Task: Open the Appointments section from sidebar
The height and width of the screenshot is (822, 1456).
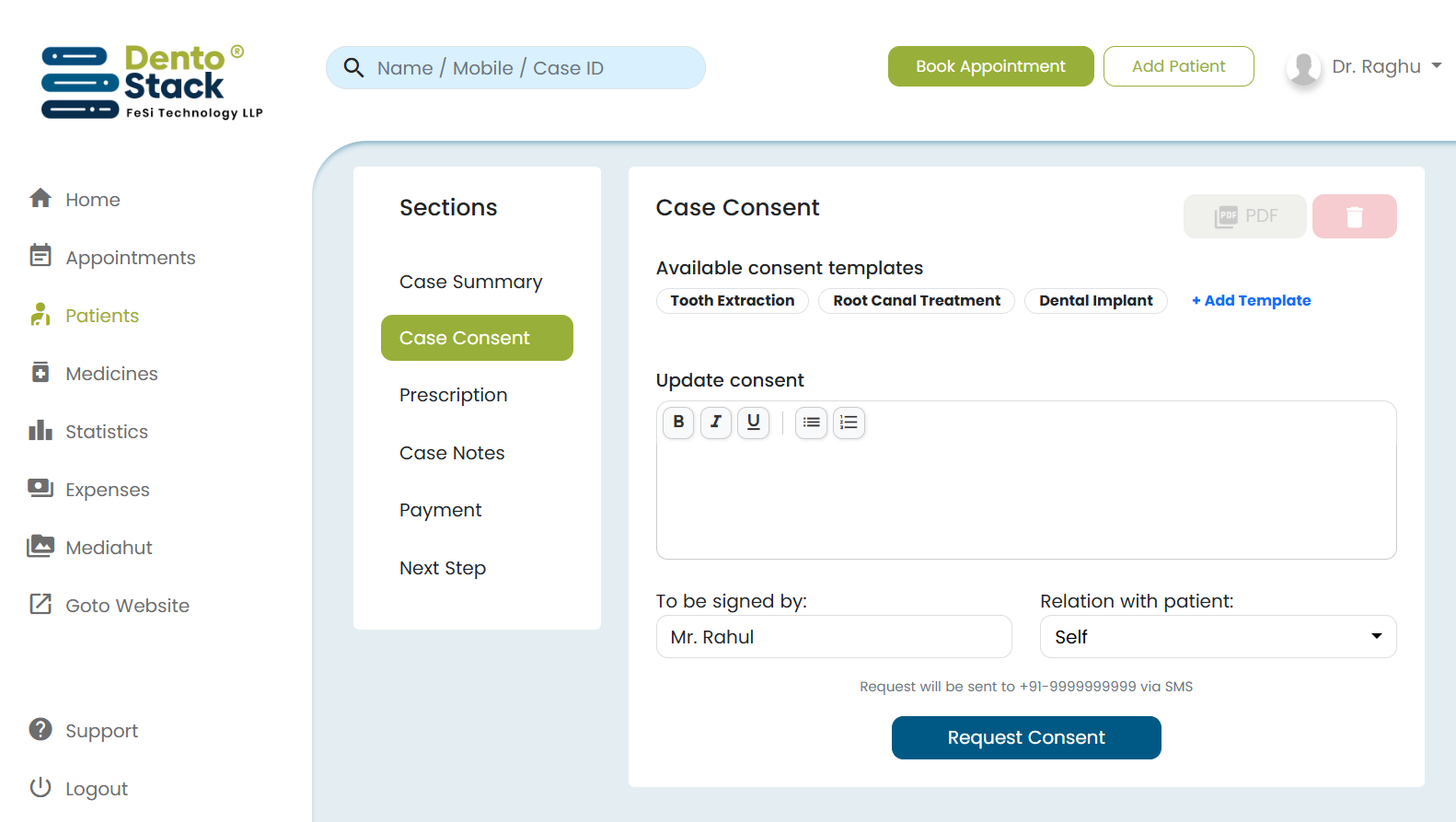Action: 130,257
